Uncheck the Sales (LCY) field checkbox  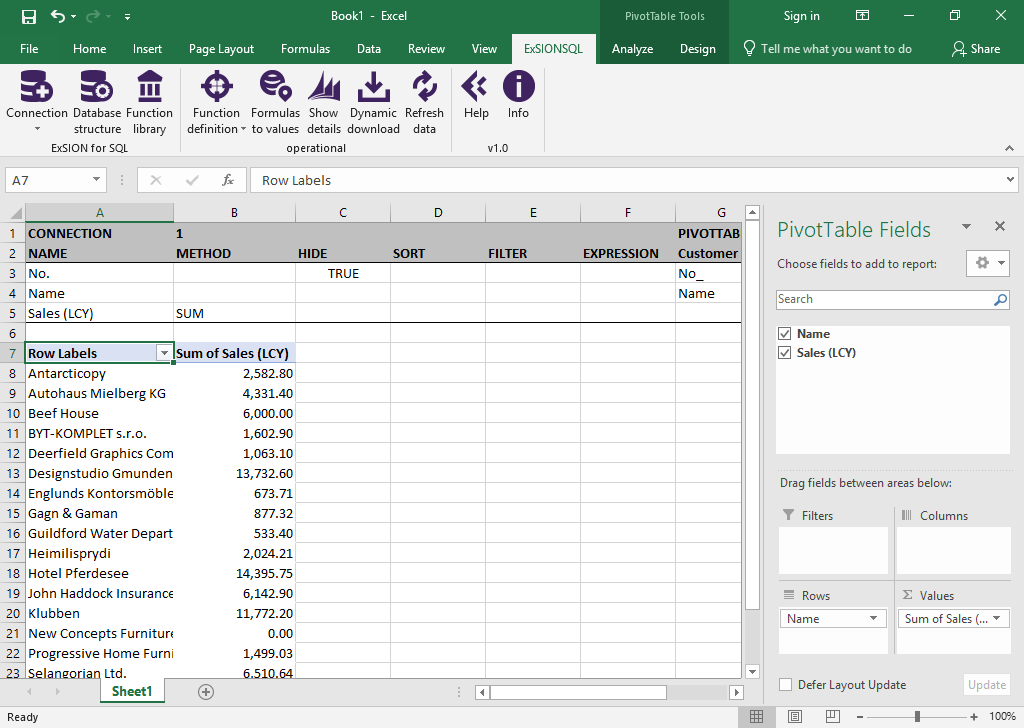click(785, 353)
